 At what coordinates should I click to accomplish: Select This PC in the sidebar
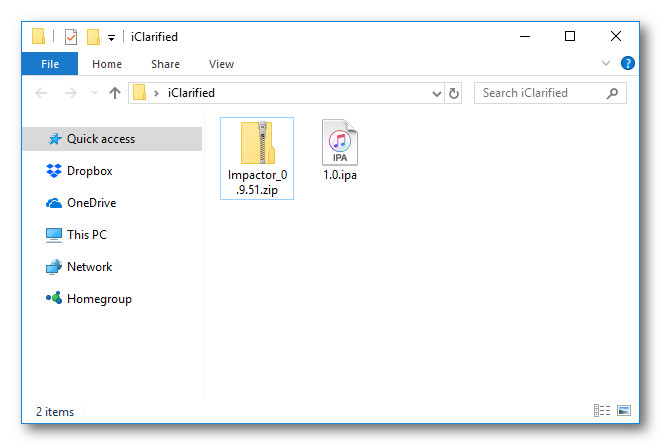[x=86, y=235]
